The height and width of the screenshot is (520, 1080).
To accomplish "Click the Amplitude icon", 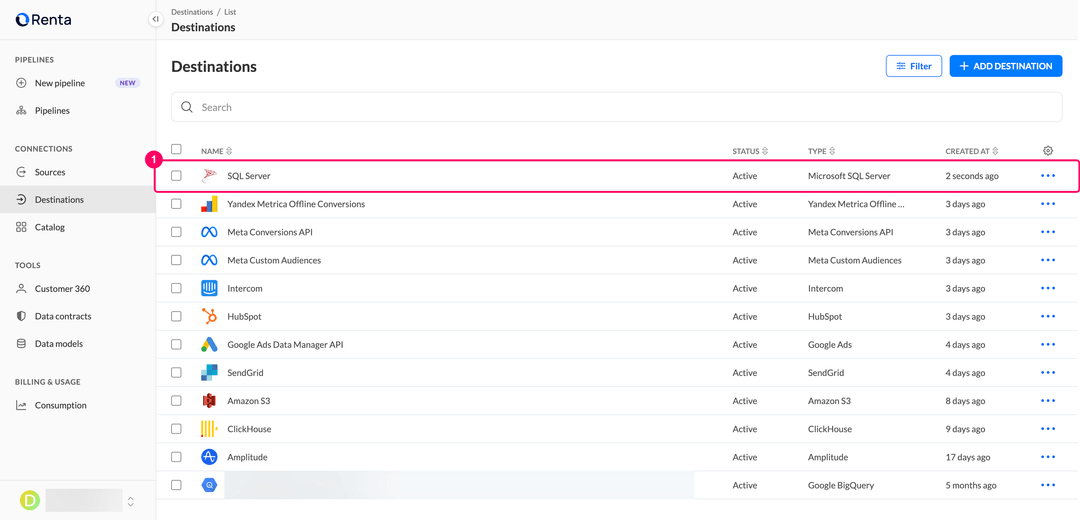I will [209, 457].
